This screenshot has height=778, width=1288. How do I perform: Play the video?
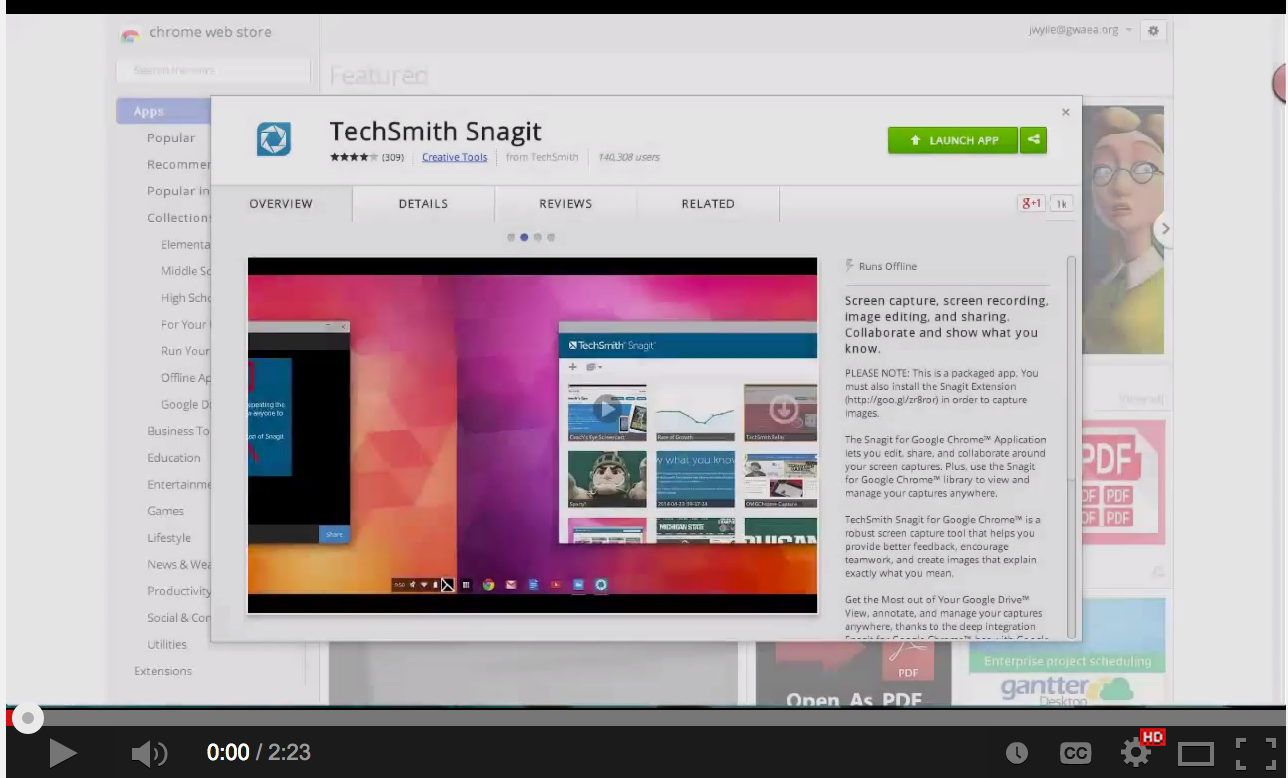tap(63, 753)
